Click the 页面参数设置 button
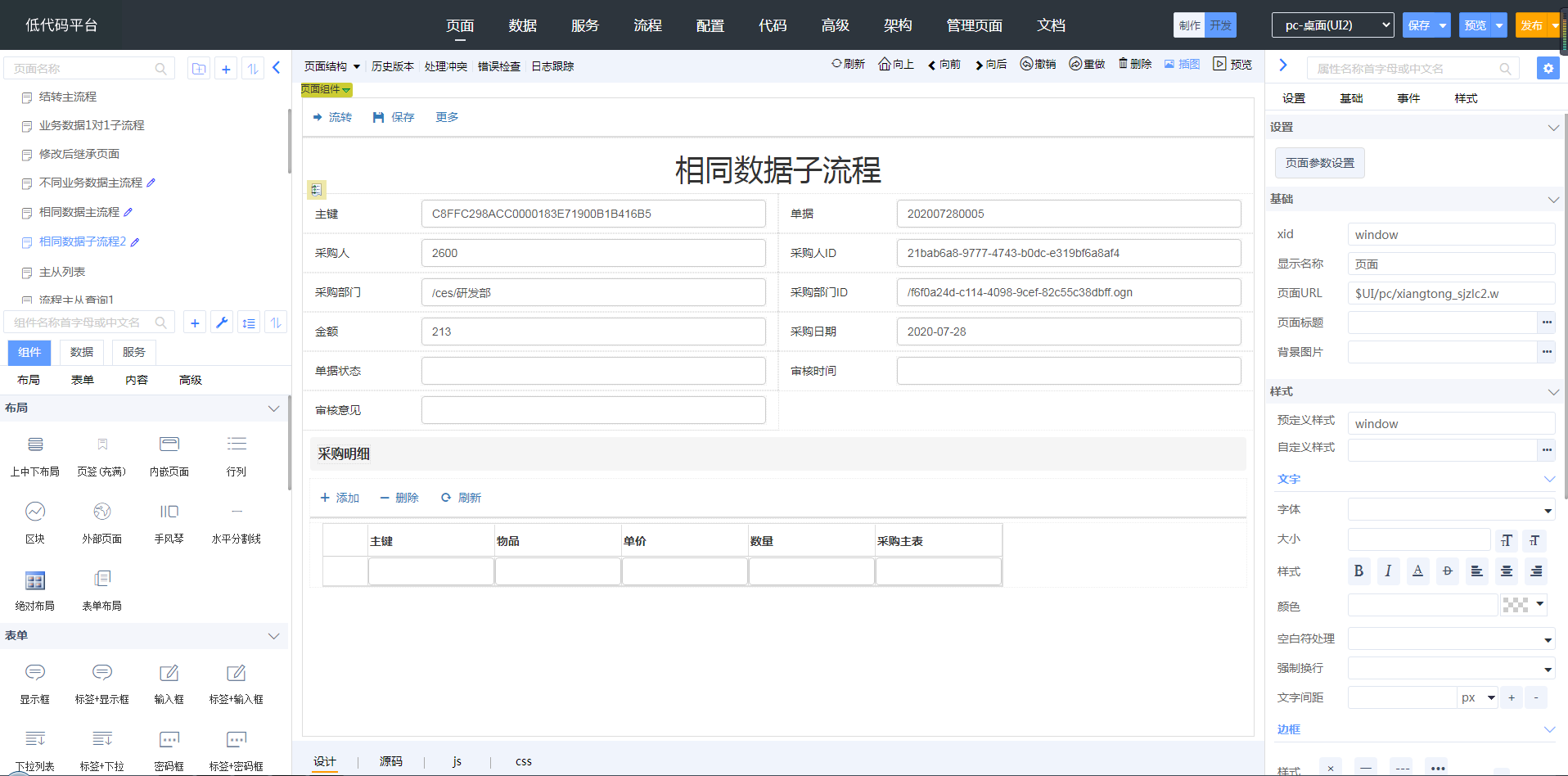1568x776 pixels. 1319,163
